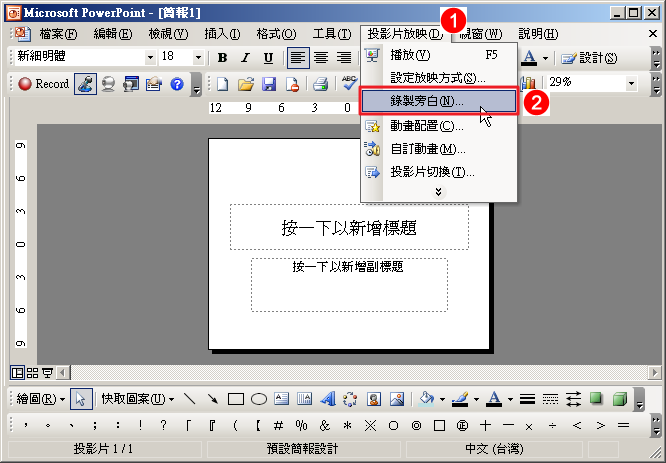Align text left
Image resolution: width=666 pixels, height=463 pixels.
click(298, 58)
